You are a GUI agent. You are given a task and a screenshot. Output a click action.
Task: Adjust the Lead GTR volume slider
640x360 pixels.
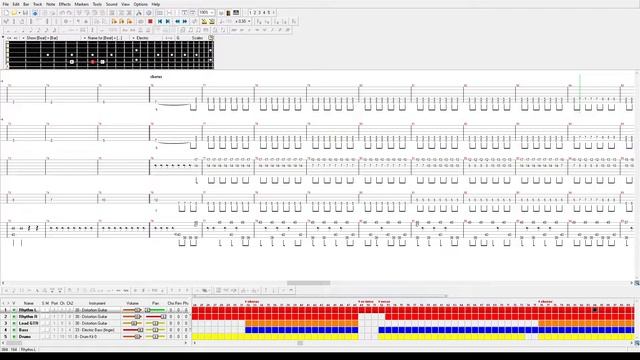pyautogui.click(x=133, y=323)
